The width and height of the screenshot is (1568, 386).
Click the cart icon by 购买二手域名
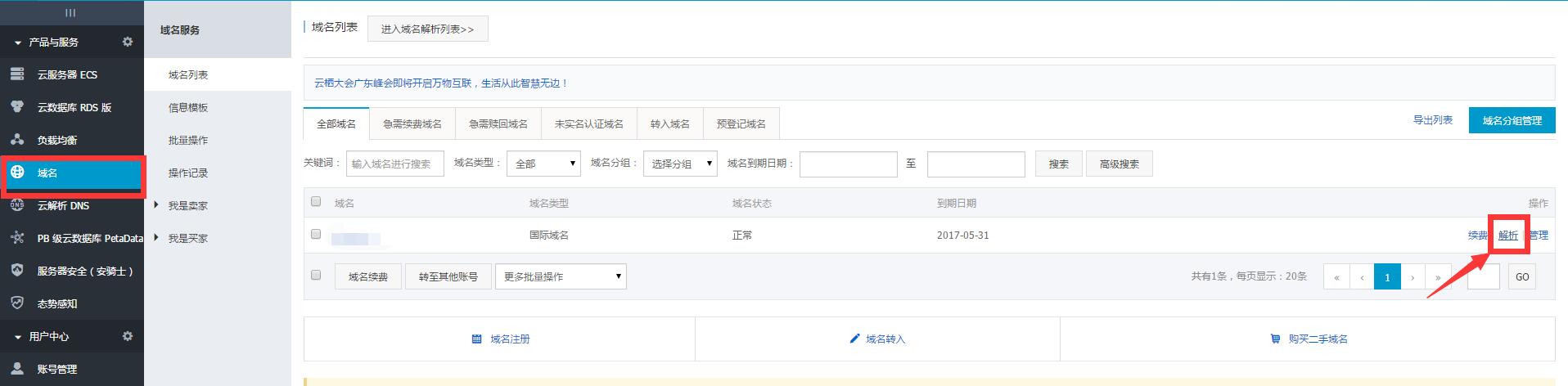click(x=1275, y=339)
